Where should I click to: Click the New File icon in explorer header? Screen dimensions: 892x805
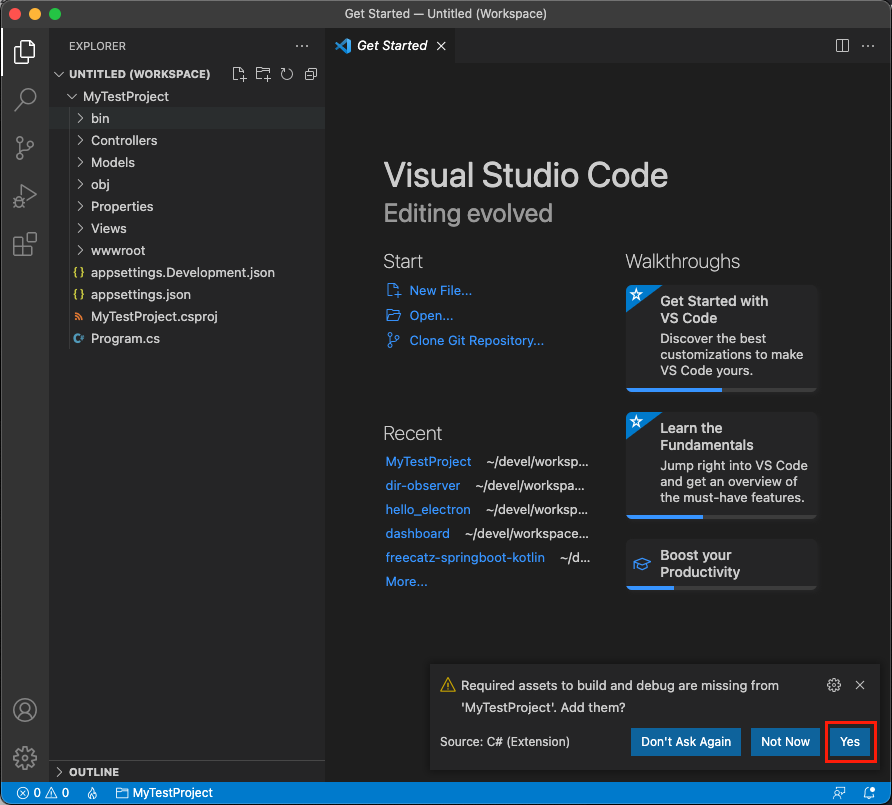pos(239,74)
